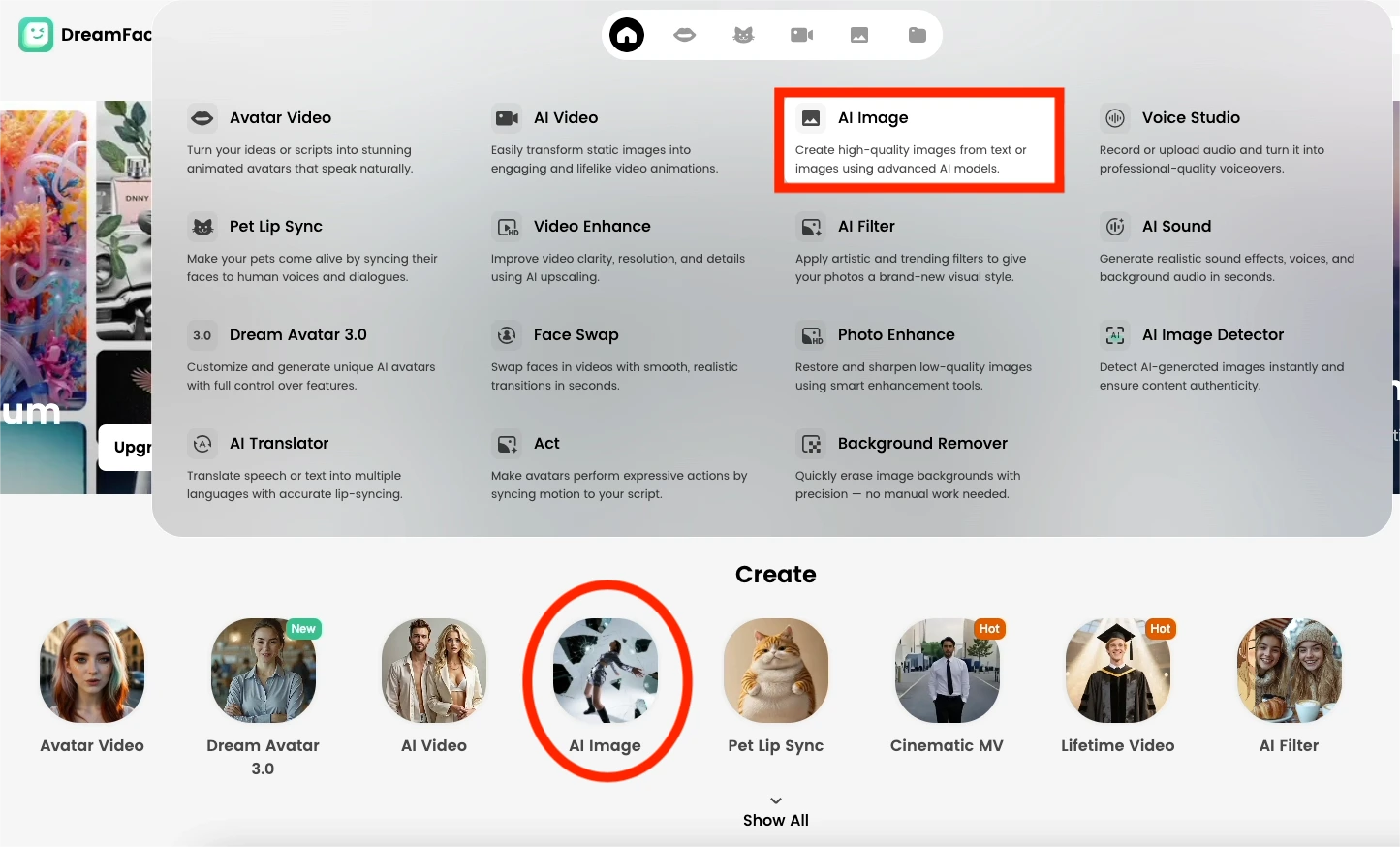
Task: Click the Voice Studio waveform icon
Action: coord(1115,118)
